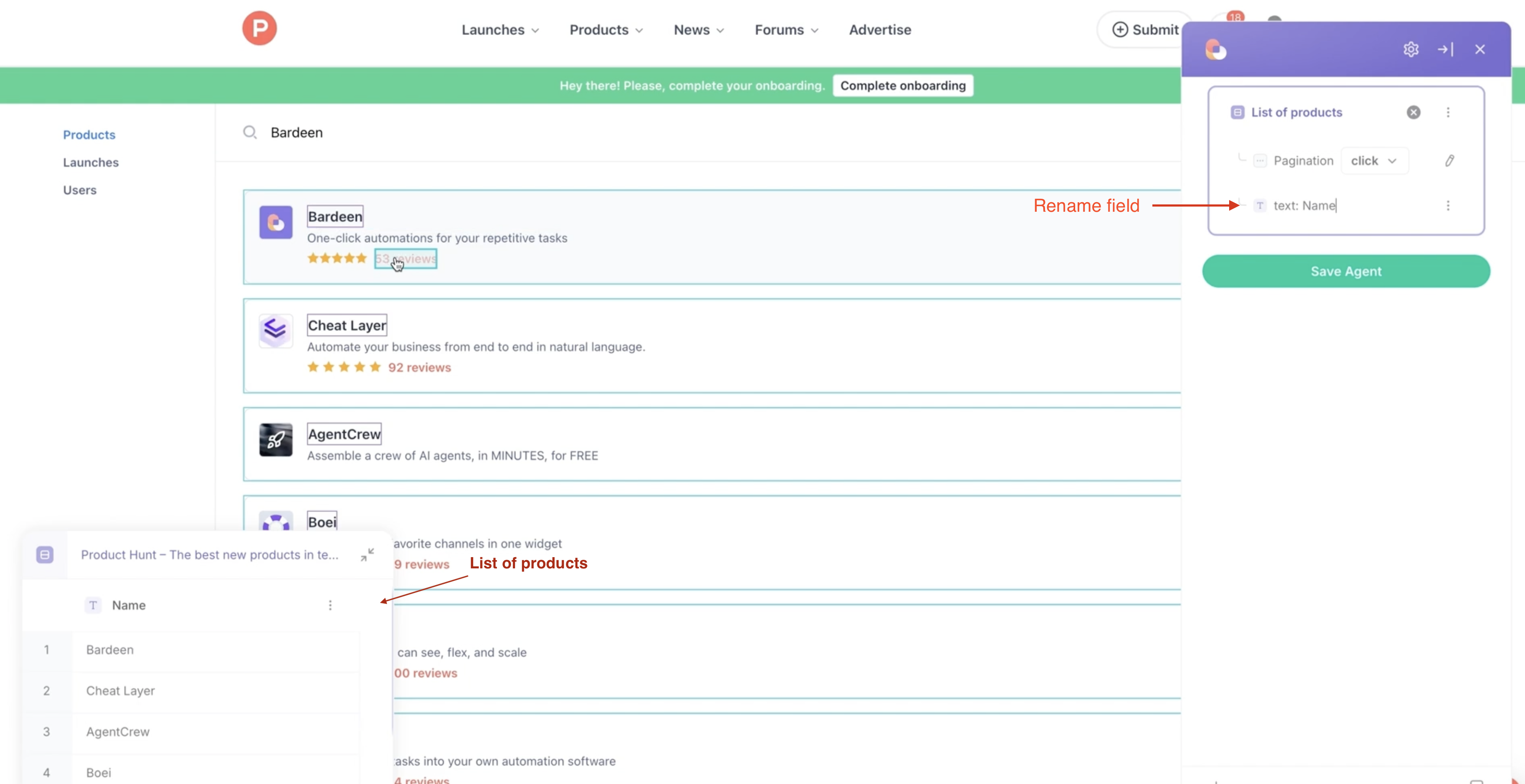Select the Bardeen row in preview table
Image resolution: width=1525 pixels, height=784 pixels.
(191, 649)
